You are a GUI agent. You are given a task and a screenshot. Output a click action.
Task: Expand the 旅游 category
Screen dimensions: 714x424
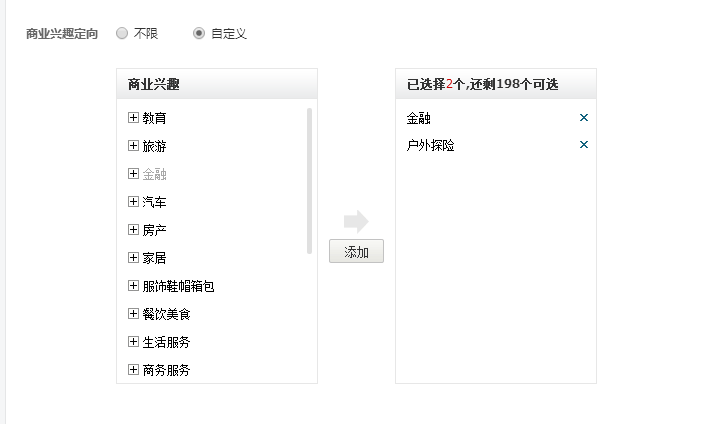tap(133, 146)
